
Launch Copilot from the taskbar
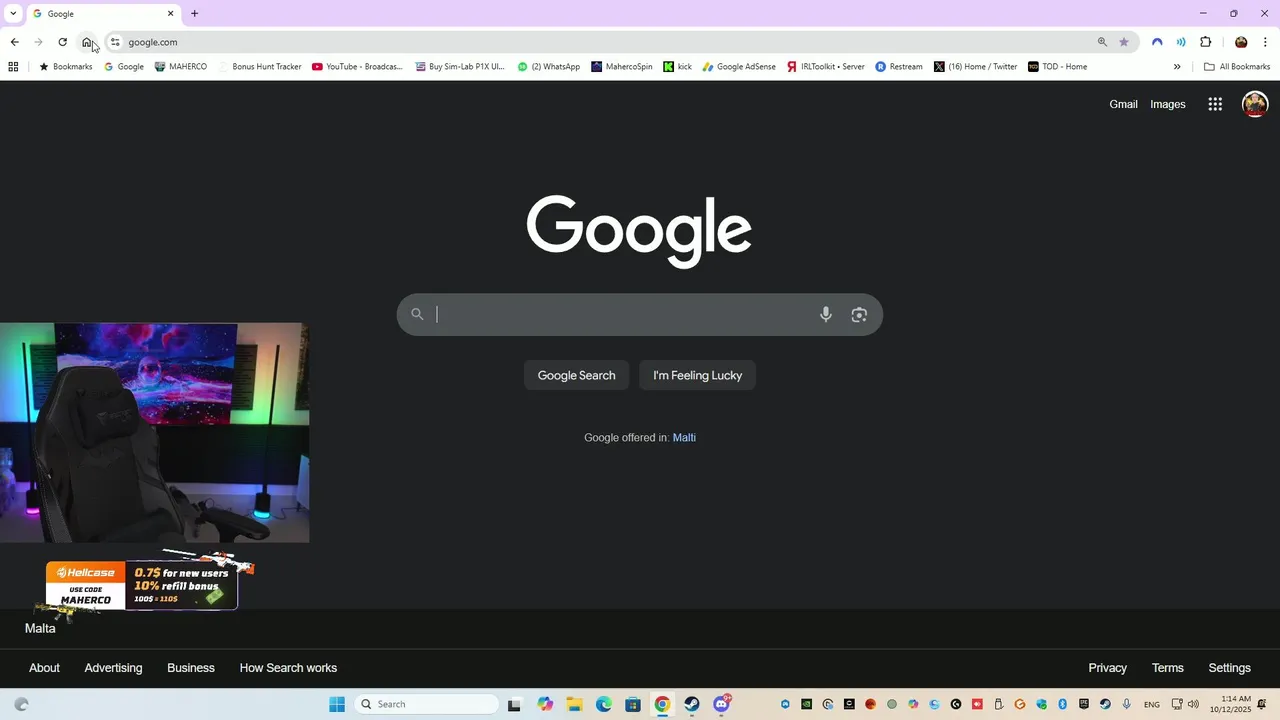[x=545, y=704]
